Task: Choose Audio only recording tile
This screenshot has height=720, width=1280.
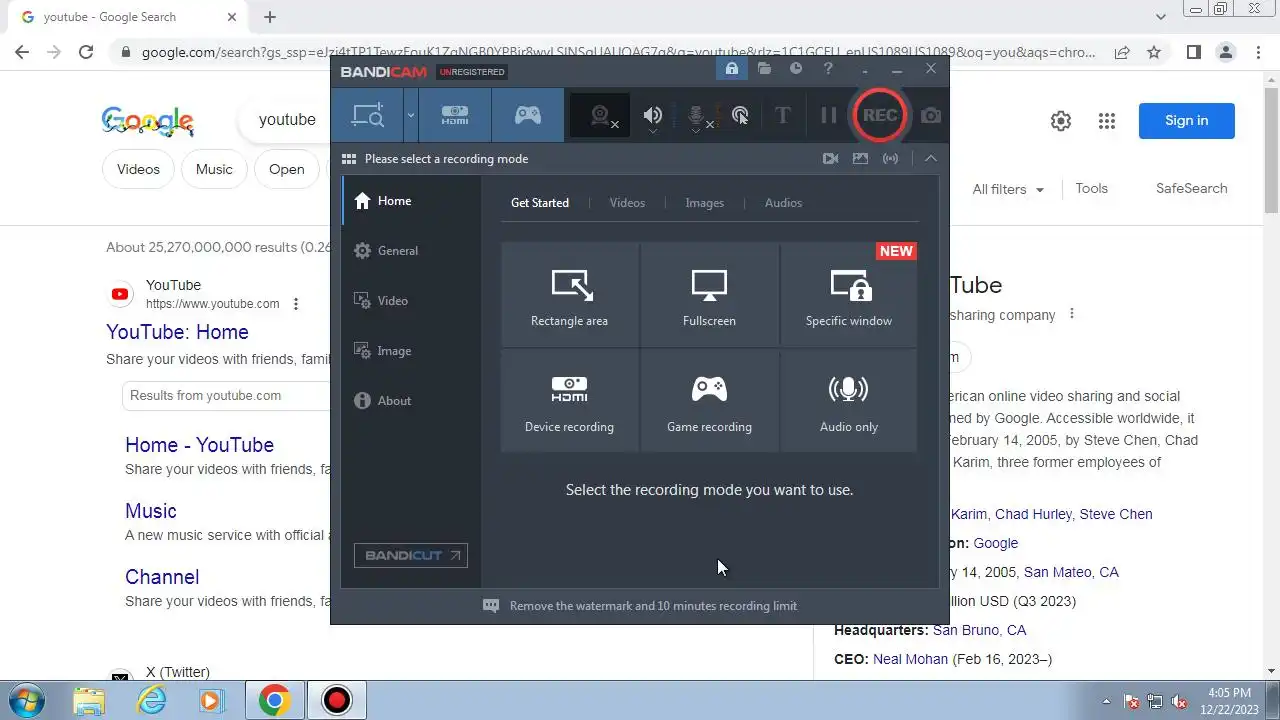Action: pyautogui.click(x=849, y=401)
